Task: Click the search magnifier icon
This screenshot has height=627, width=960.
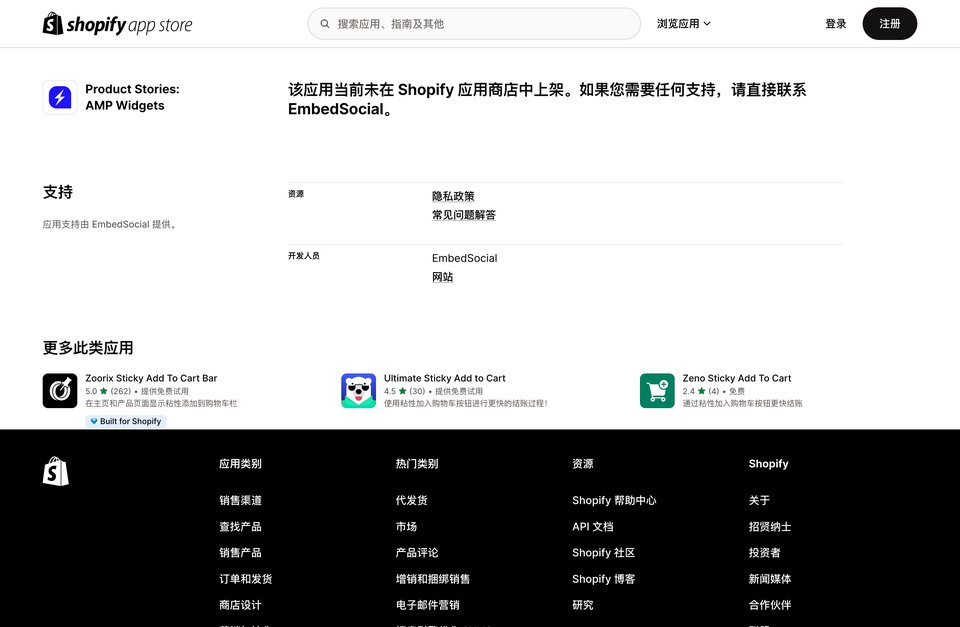Action: (x=325, y=24)
